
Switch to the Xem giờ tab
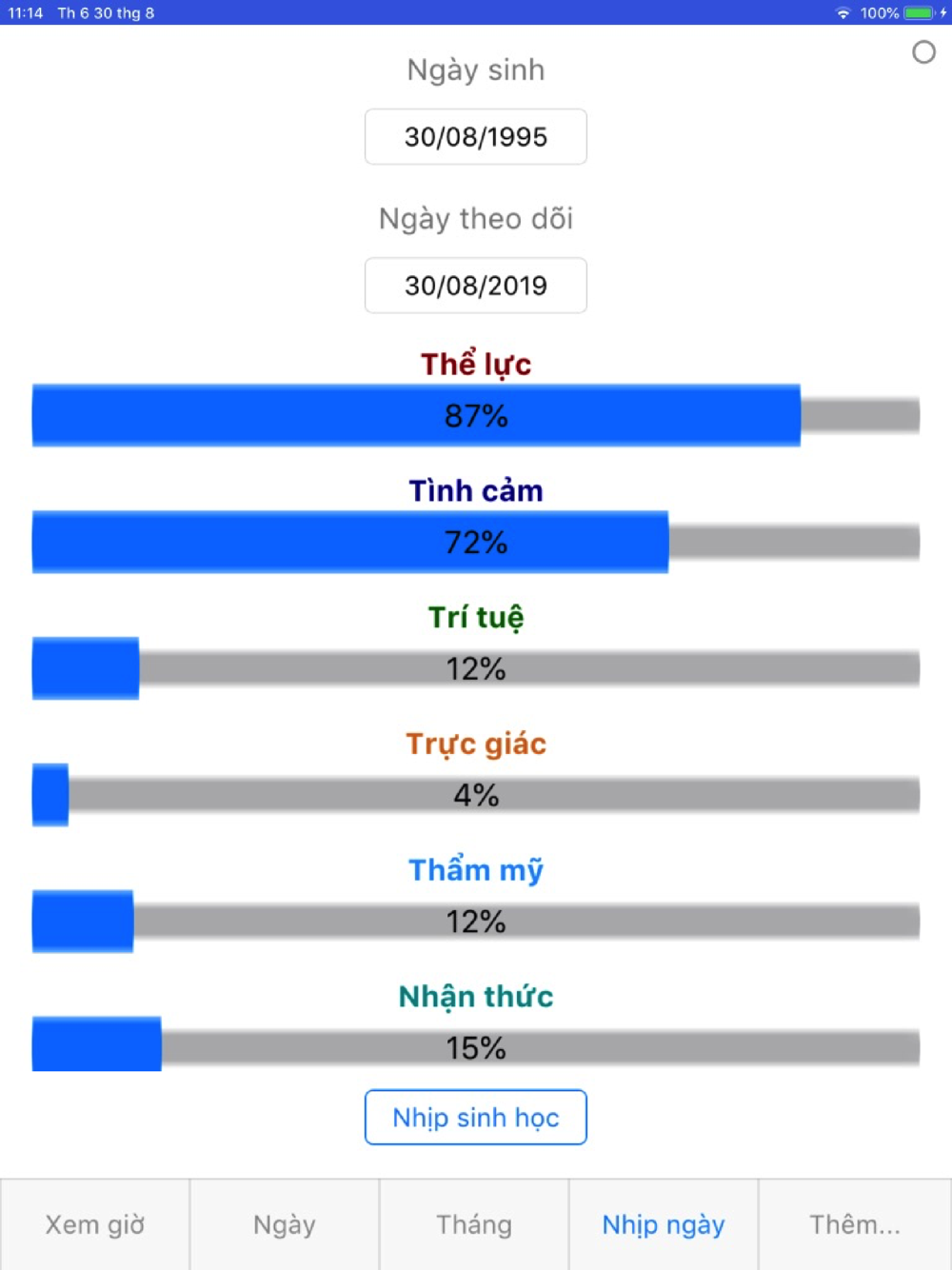pos(95,1224)
